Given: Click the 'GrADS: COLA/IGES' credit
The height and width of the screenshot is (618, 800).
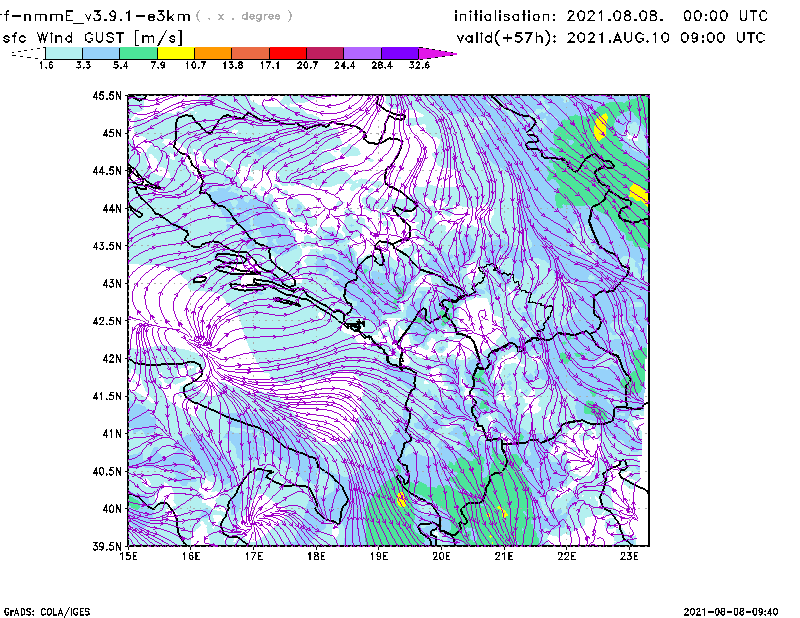Looking at the screenshot, I should tap(47, 612).
